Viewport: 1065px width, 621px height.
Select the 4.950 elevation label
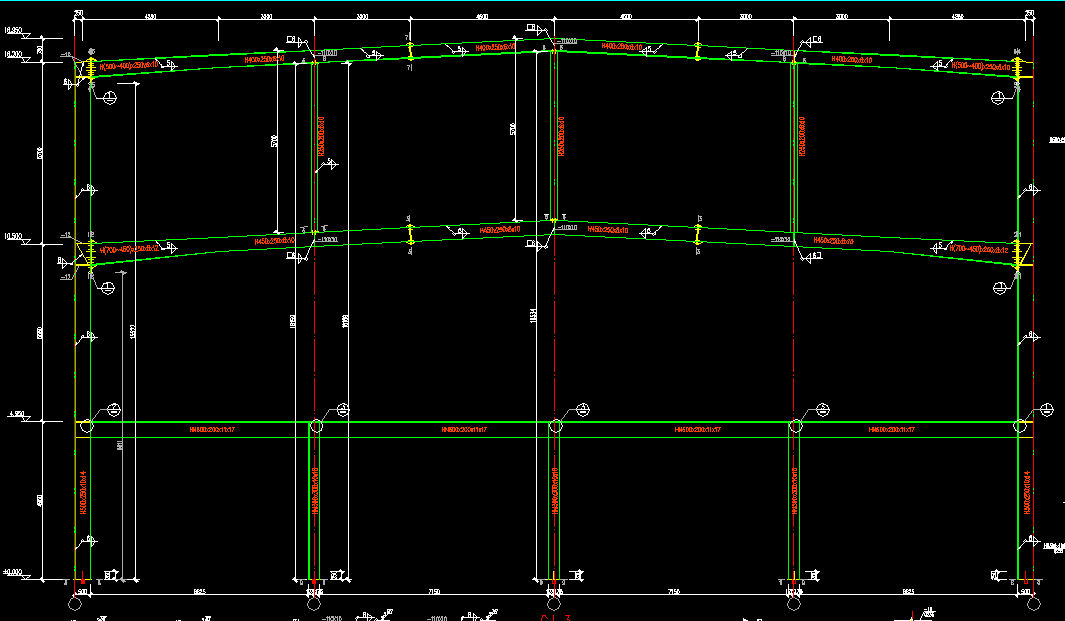point(16,414)
